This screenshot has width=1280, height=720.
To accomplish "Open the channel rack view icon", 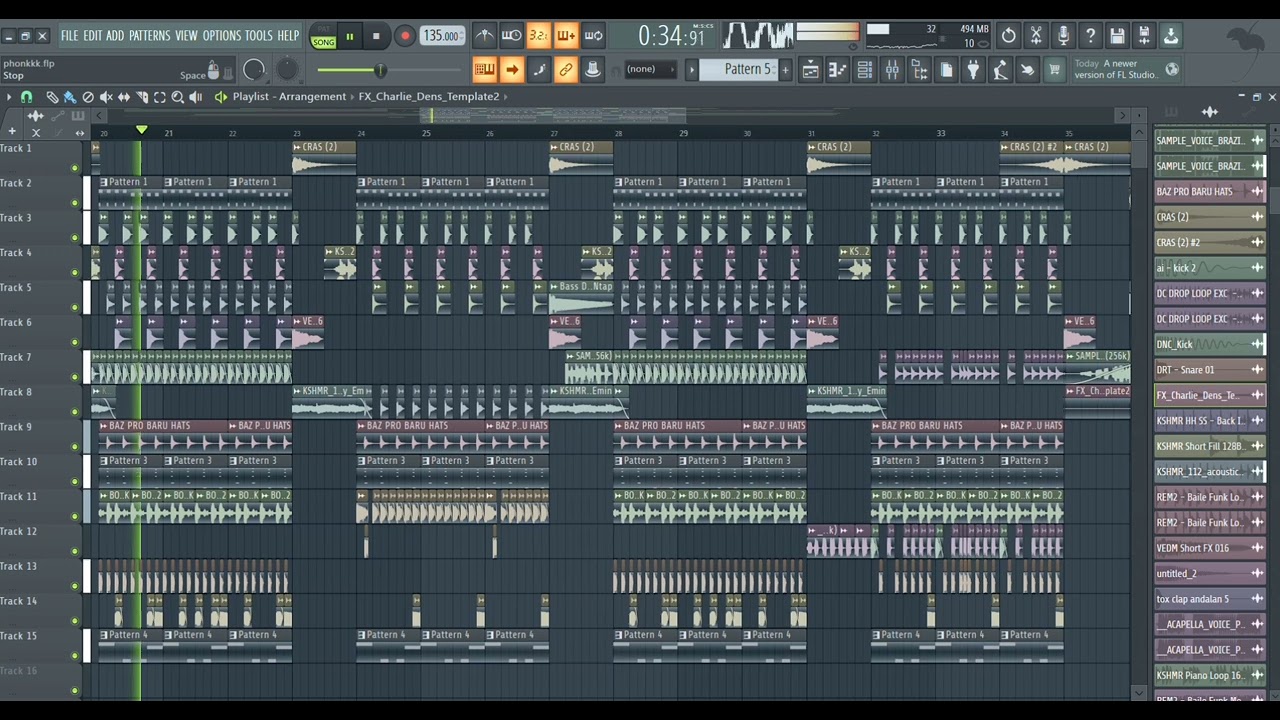I will click(x=865, y=70).
